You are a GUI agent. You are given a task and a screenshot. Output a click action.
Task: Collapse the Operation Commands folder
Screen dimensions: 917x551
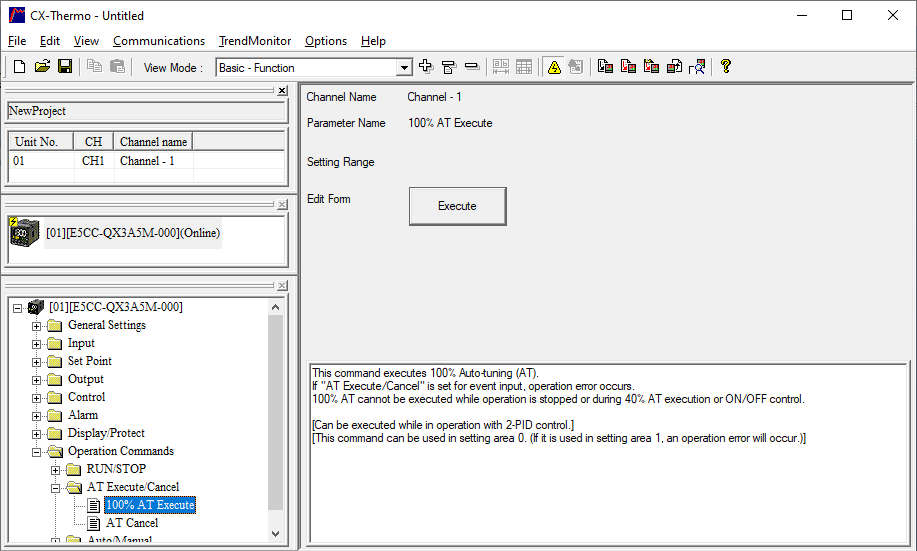pos(36,452)
